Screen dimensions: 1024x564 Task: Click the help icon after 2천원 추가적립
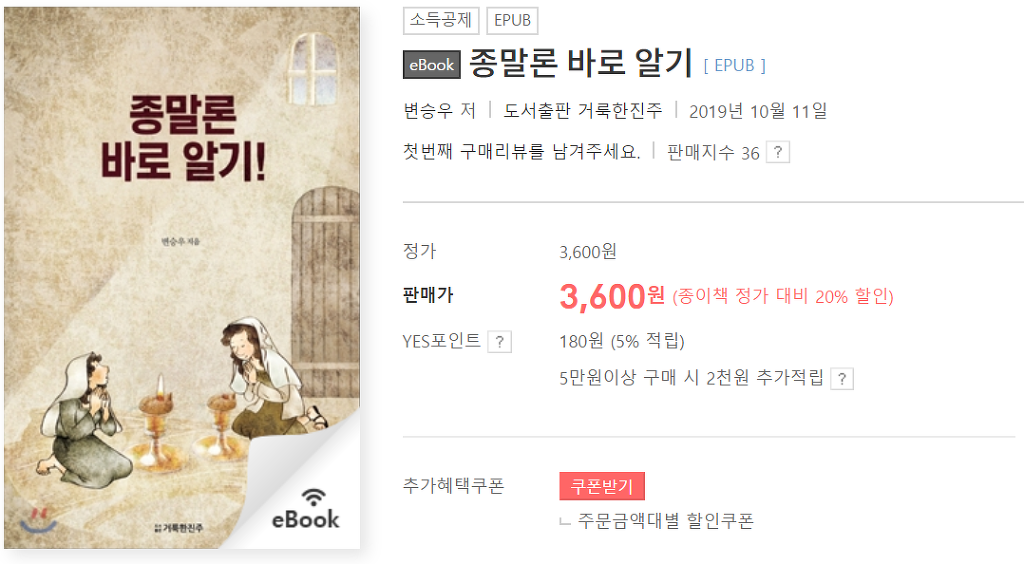click(x=842, y=379)
